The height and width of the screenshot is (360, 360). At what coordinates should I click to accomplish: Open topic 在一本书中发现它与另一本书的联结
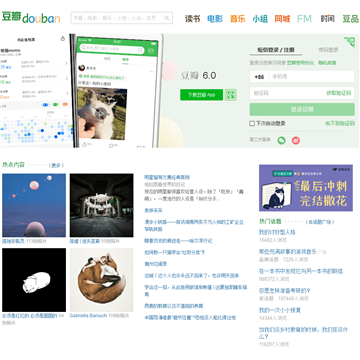(x=301, y=271)
